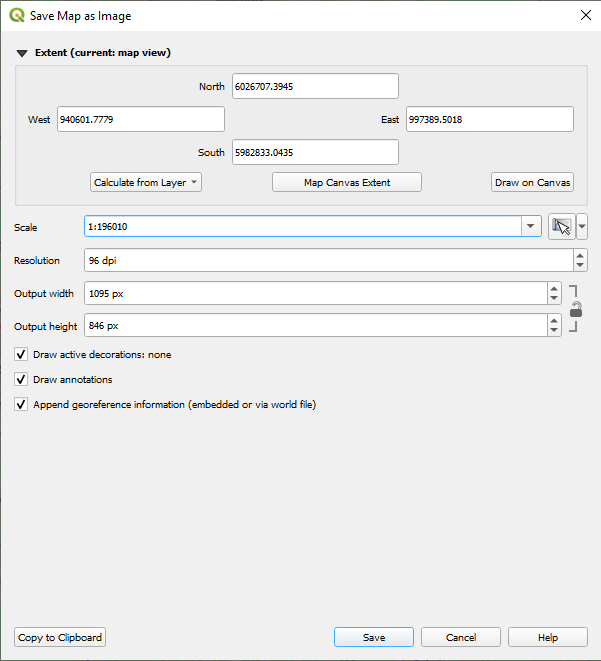Cancel the image export dialog

tap(461, 637)
